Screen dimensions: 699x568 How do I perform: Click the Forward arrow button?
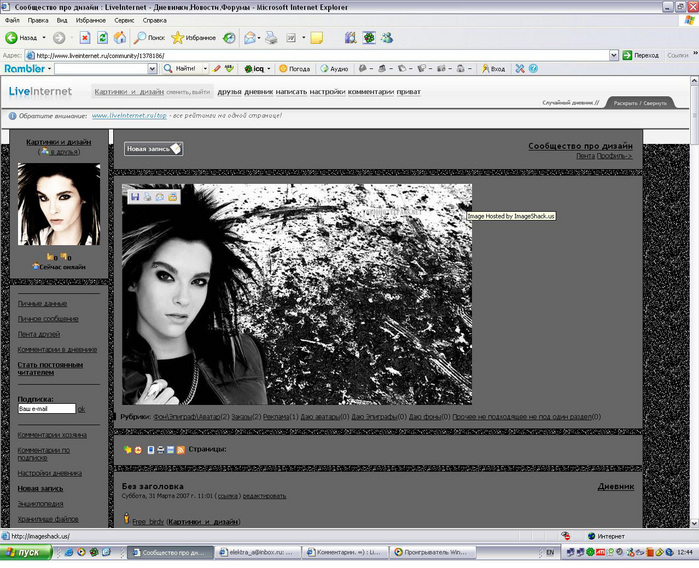tap(59, 38)
